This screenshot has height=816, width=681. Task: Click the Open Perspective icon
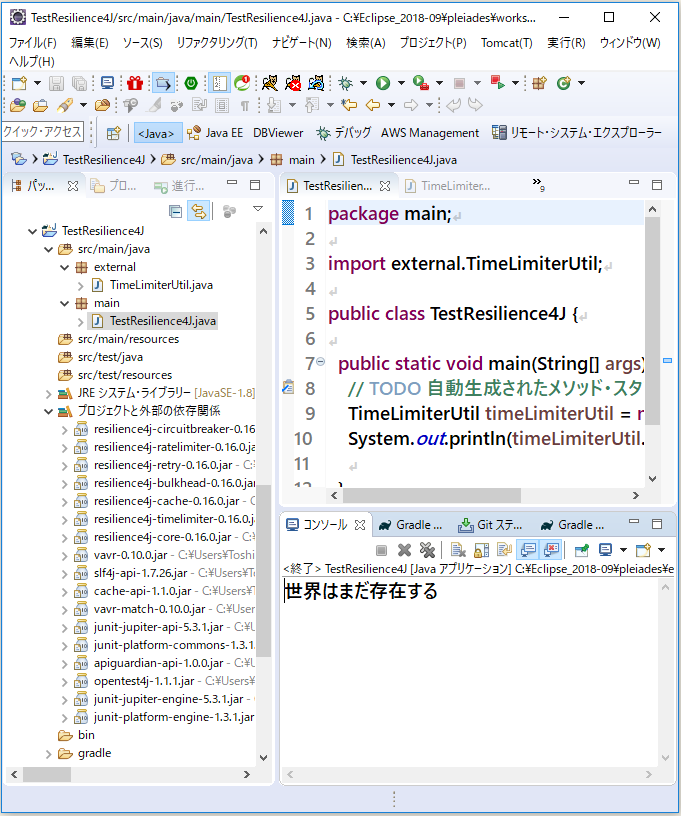(113, 133)
